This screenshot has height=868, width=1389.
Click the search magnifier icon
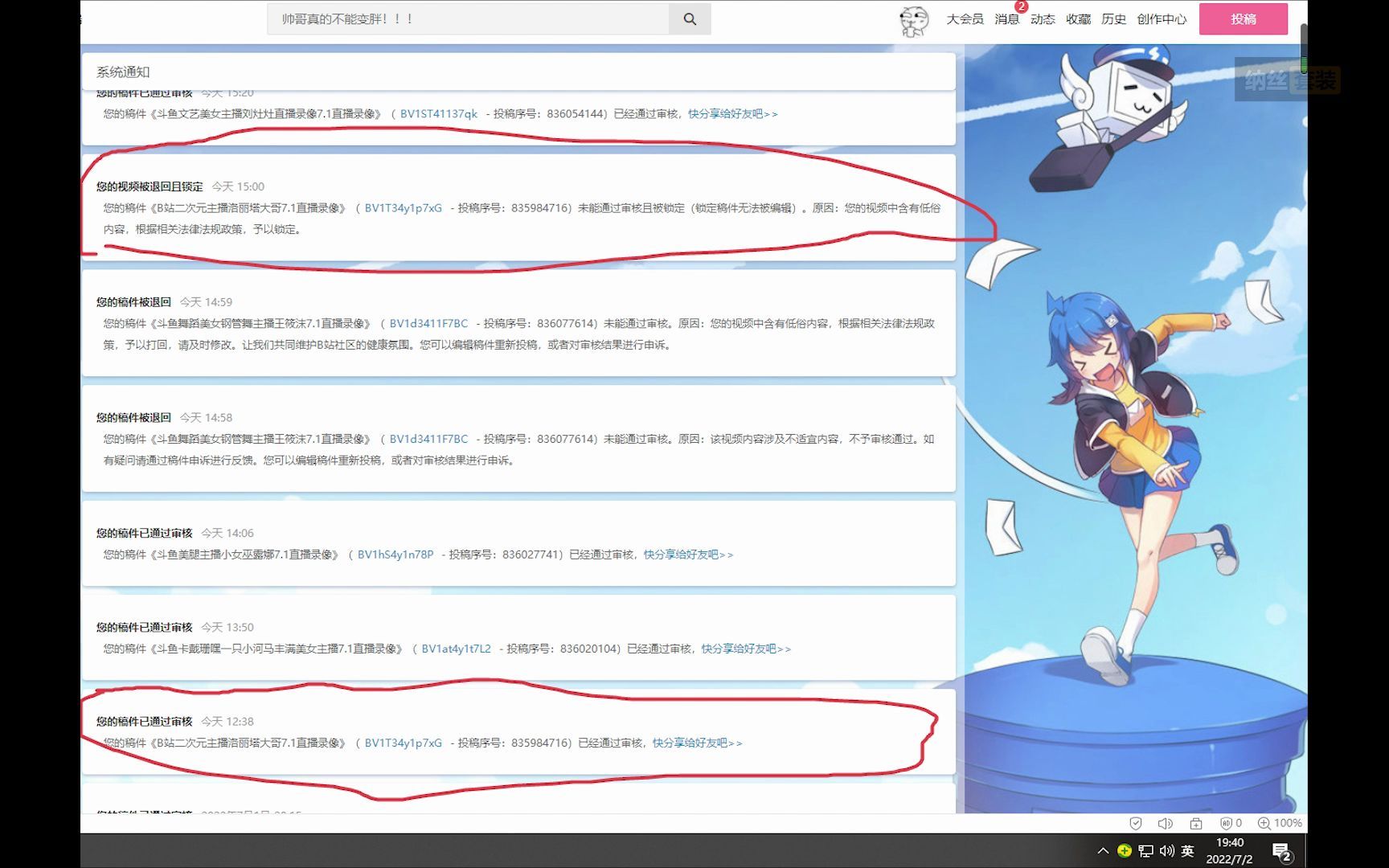point(690,19)
